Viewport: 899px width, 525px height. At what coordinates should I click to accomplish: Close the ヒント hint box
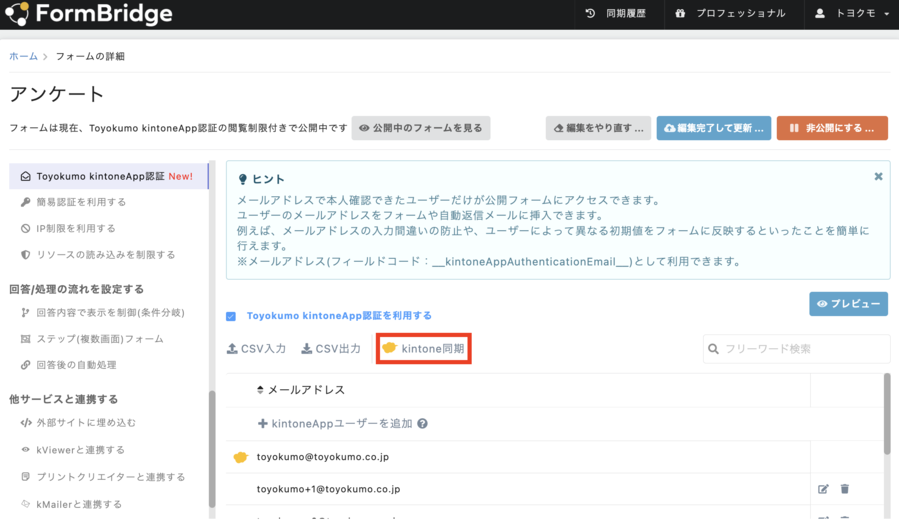tap(878, 177)
